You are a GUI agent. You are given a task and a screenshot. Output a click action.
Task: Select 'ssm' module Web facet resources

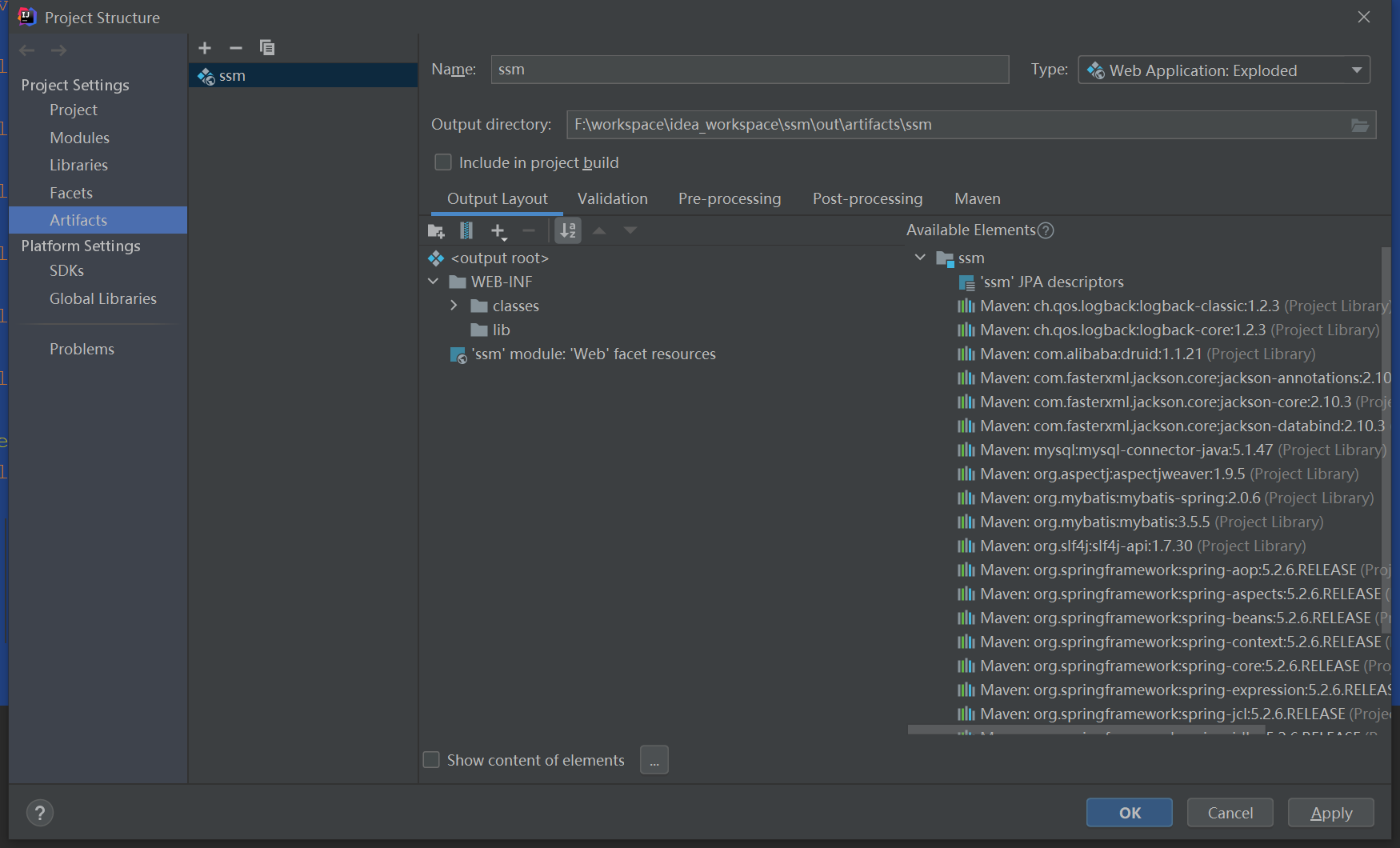[x=583, y=354]
